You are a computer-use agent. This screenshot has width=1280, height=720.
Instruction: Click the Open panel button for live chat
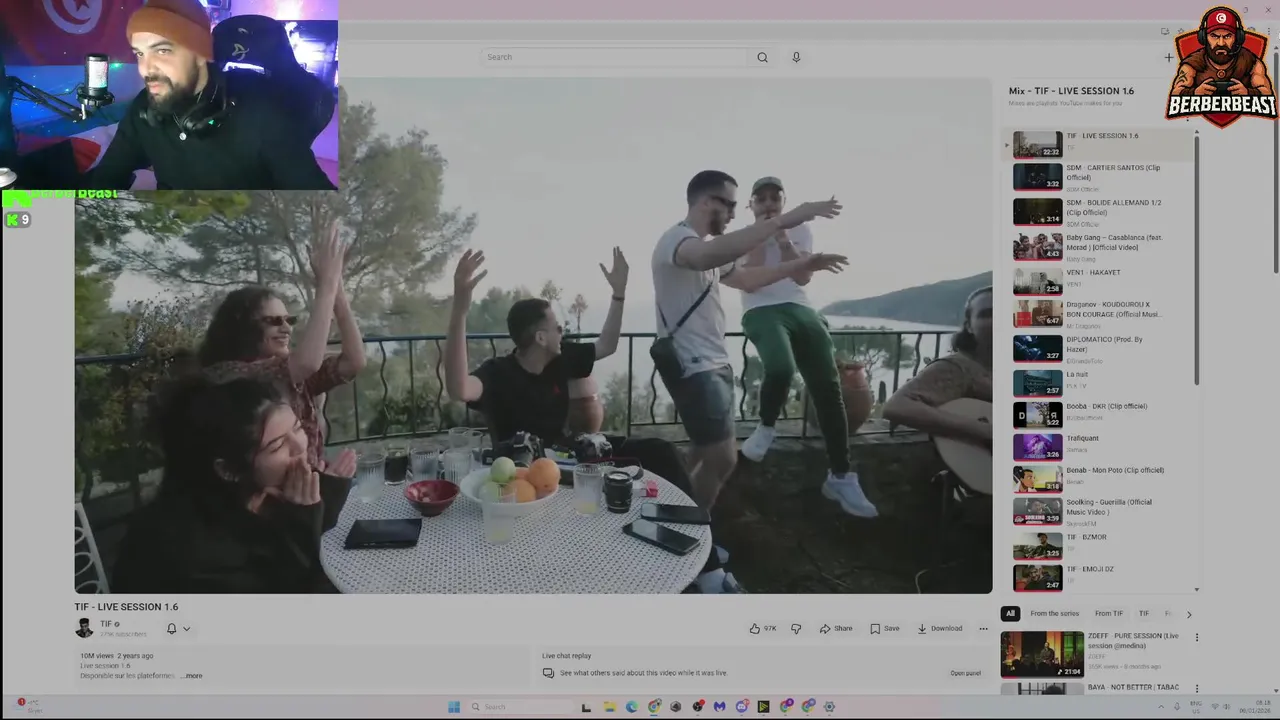click(x=965, y=673)
